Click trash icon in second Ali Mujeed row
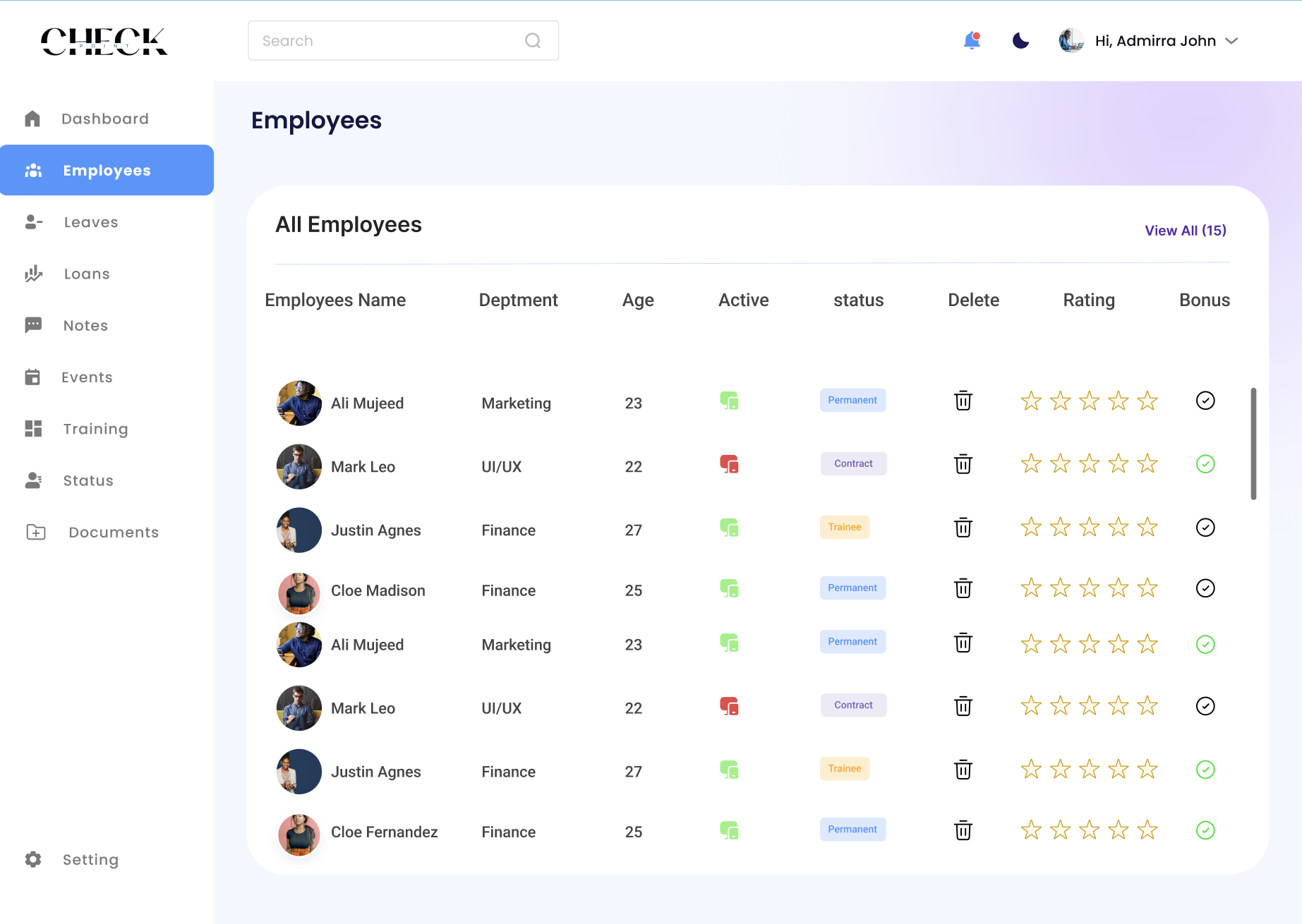 963,643
